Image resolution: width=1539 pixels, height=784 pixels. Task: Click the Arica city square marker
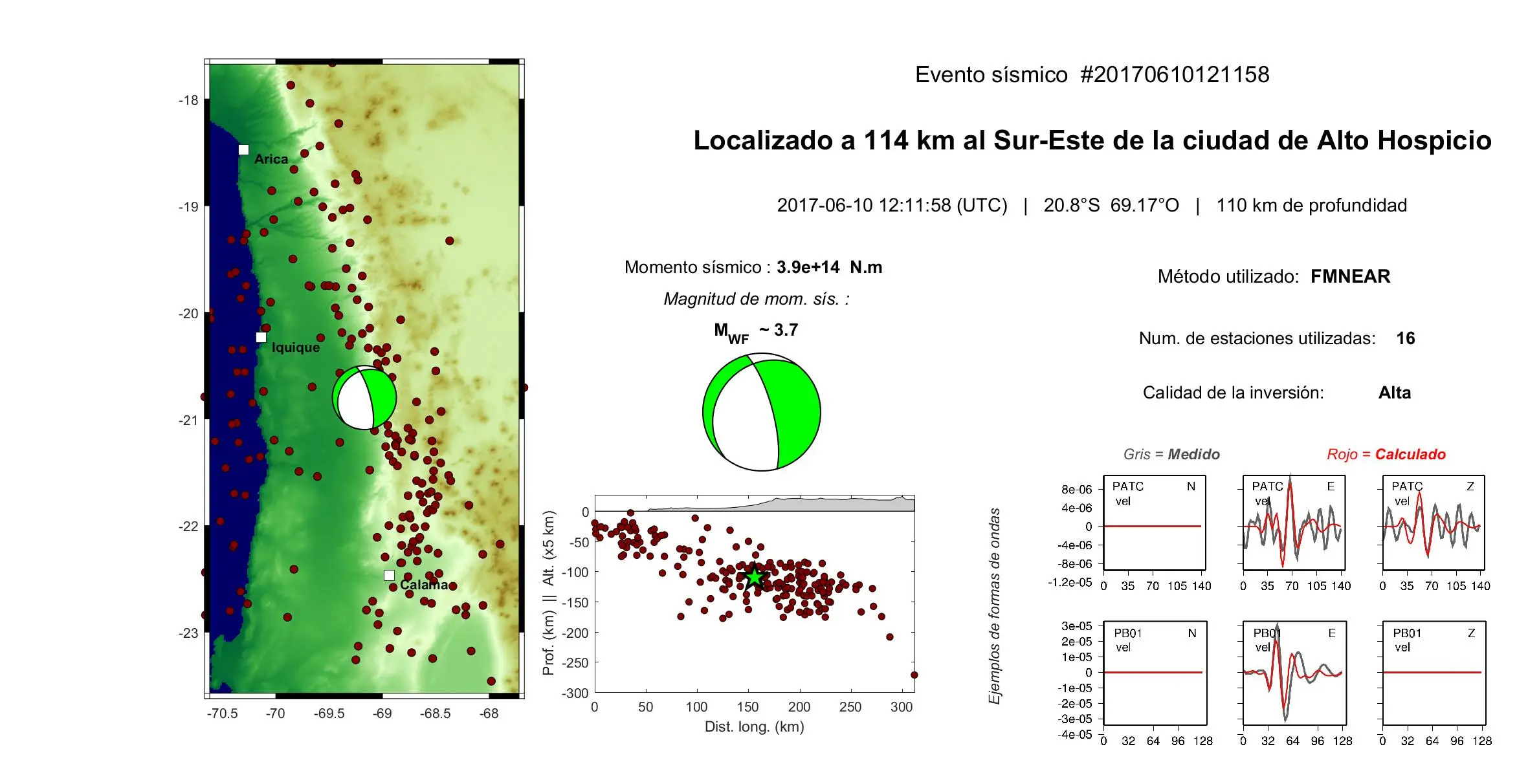tap(243, 149)
